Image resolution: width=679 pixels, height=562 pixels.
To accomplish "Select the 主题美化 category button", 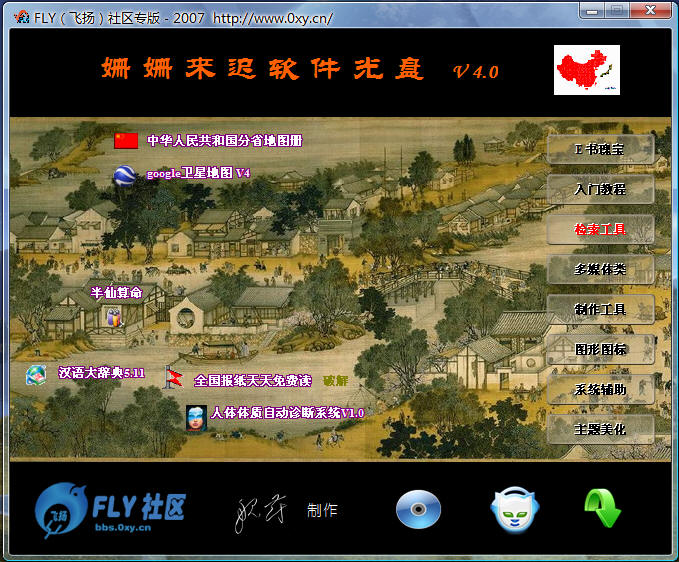I will (600, 429).
